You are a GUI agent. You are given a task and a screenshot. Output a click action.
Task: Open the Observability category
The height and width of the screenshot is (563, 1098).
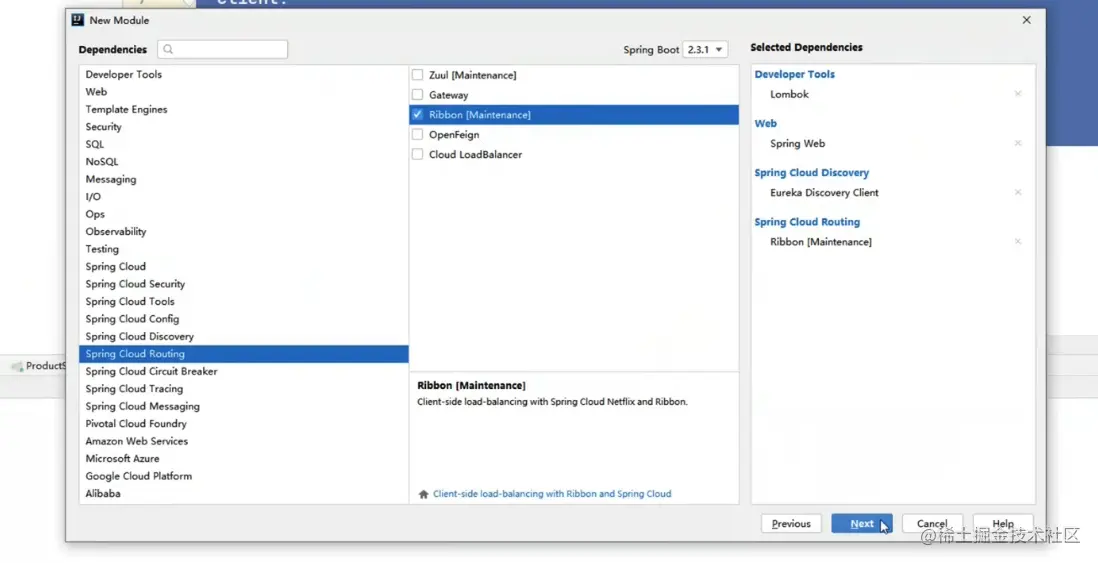pos(244,232)
